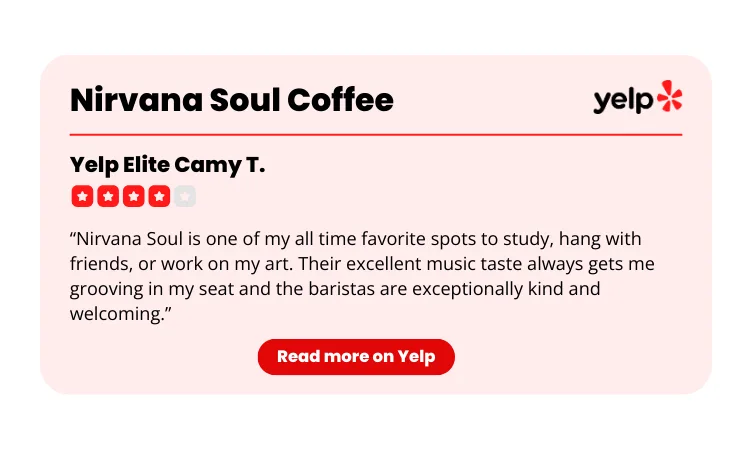Viewport: 752px width, 452px height.
Task: Click the word Nirvana in the title
Action: click(x=136, y=100)
